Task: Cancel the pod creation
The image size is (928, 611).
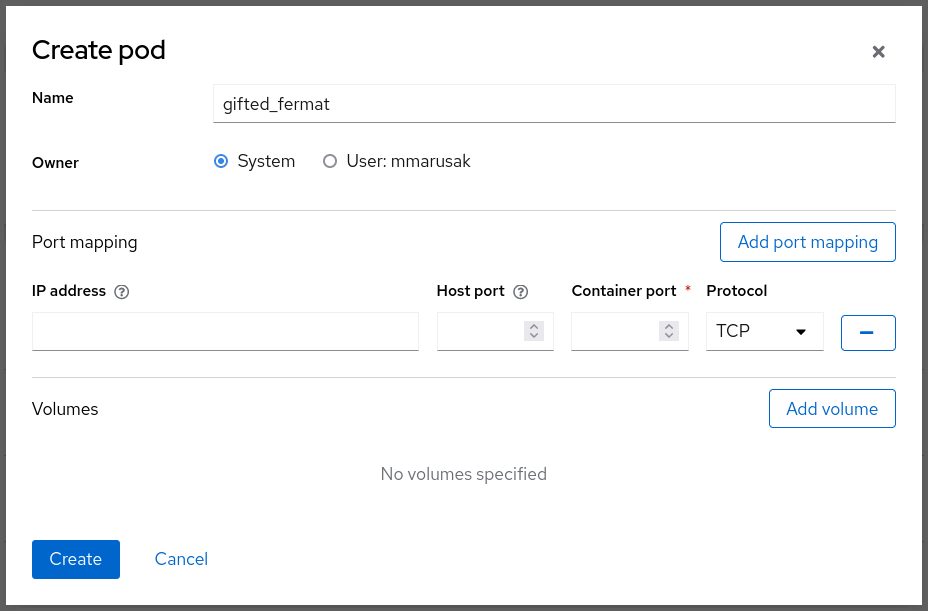Action: (181, 559)
